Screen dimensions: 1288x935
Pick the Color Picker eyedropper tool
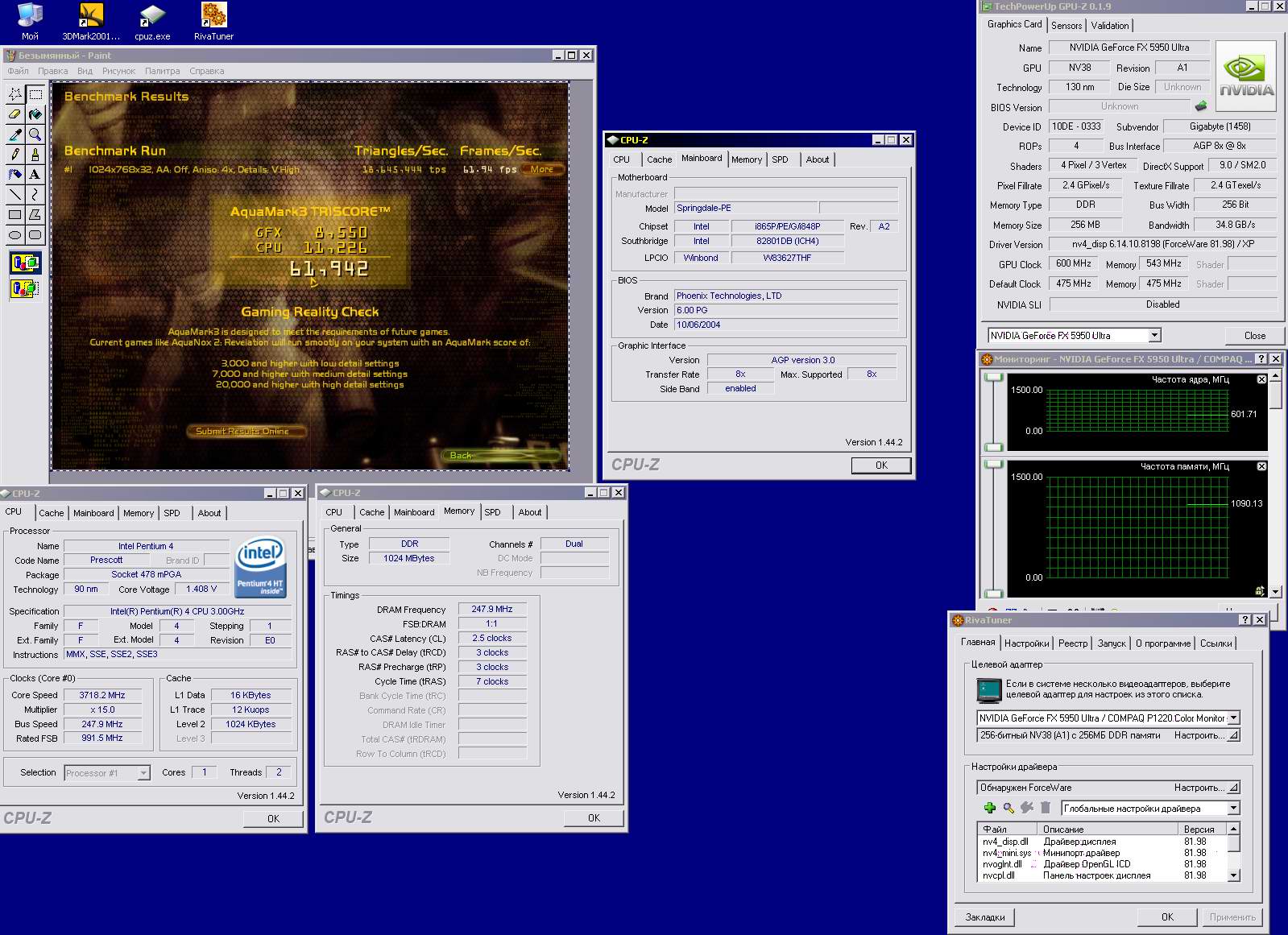(15, 134)
